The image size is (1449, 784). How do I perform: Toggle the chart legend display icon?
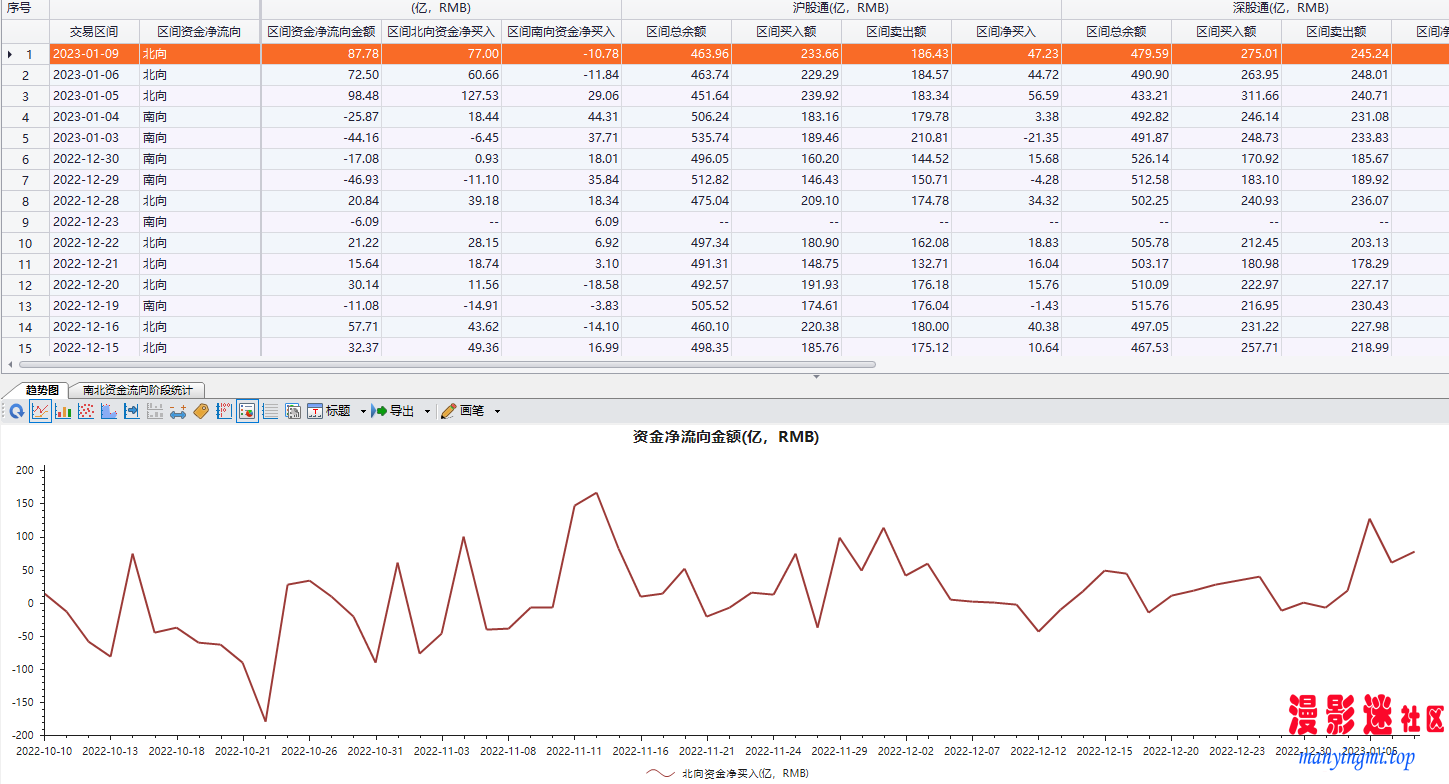point(247,411)
